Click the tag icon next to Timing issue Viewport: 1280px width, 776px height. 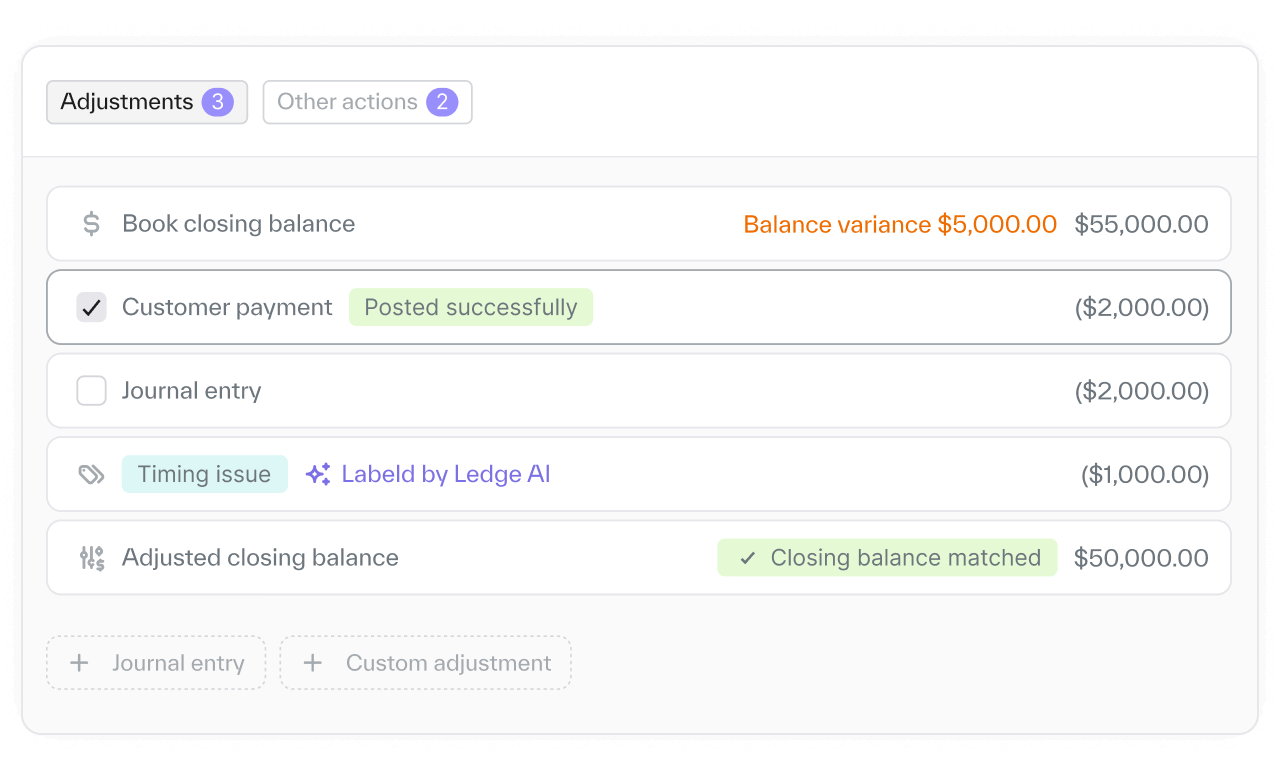pos(91,474)
